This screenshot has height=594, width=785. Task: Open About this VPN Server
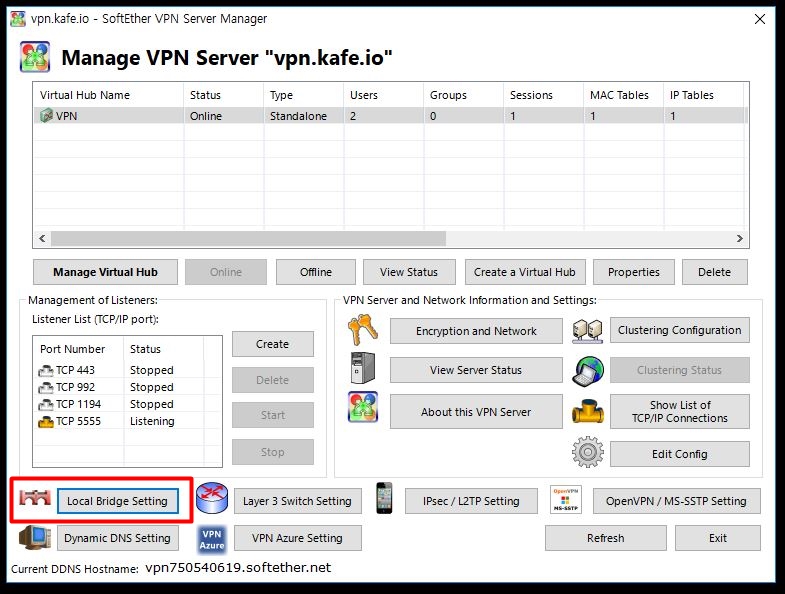(x=476, y=412)
